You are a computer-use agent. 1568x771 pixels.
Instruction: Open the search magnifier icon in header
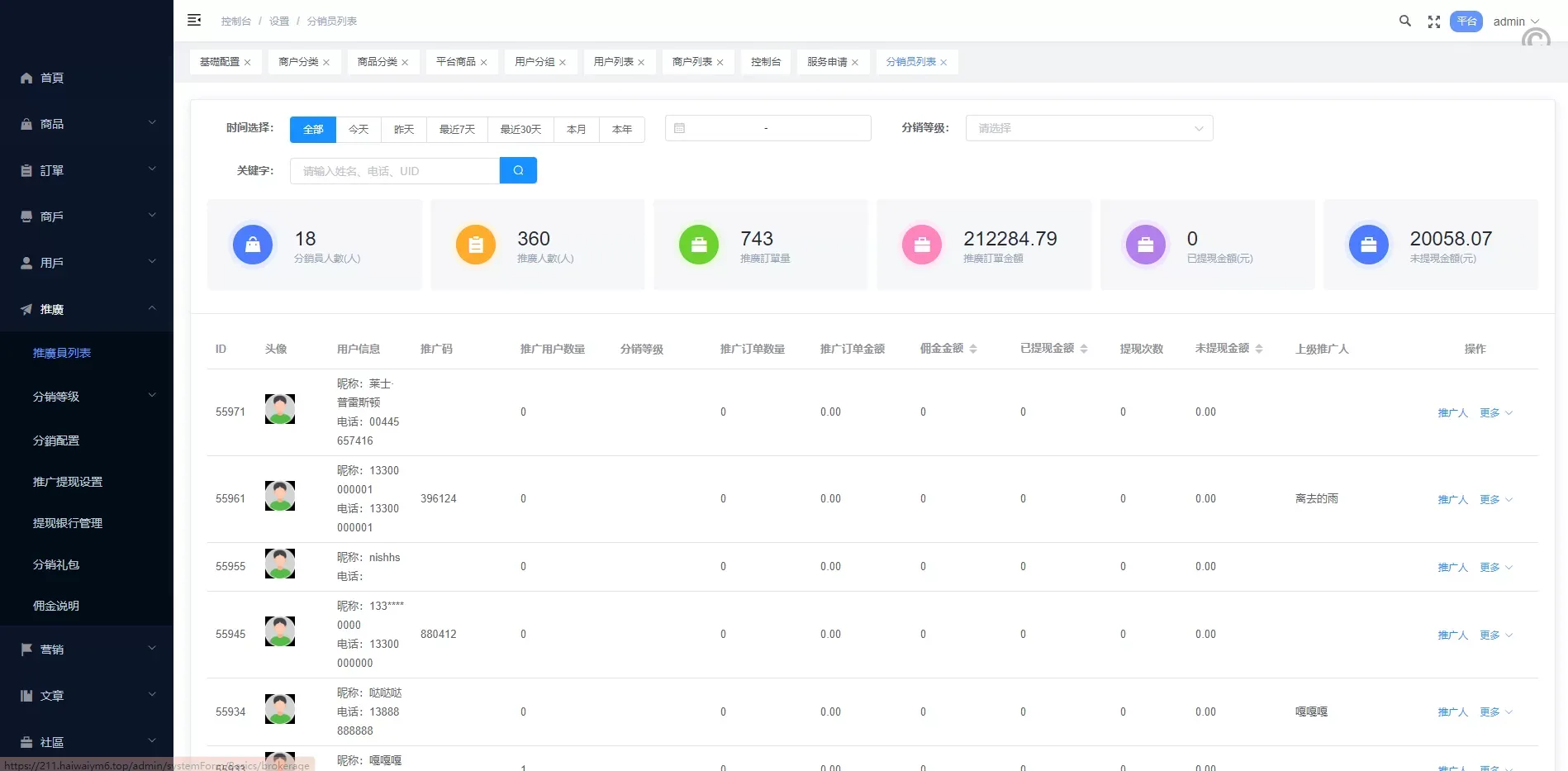(x=1404, y=21)
